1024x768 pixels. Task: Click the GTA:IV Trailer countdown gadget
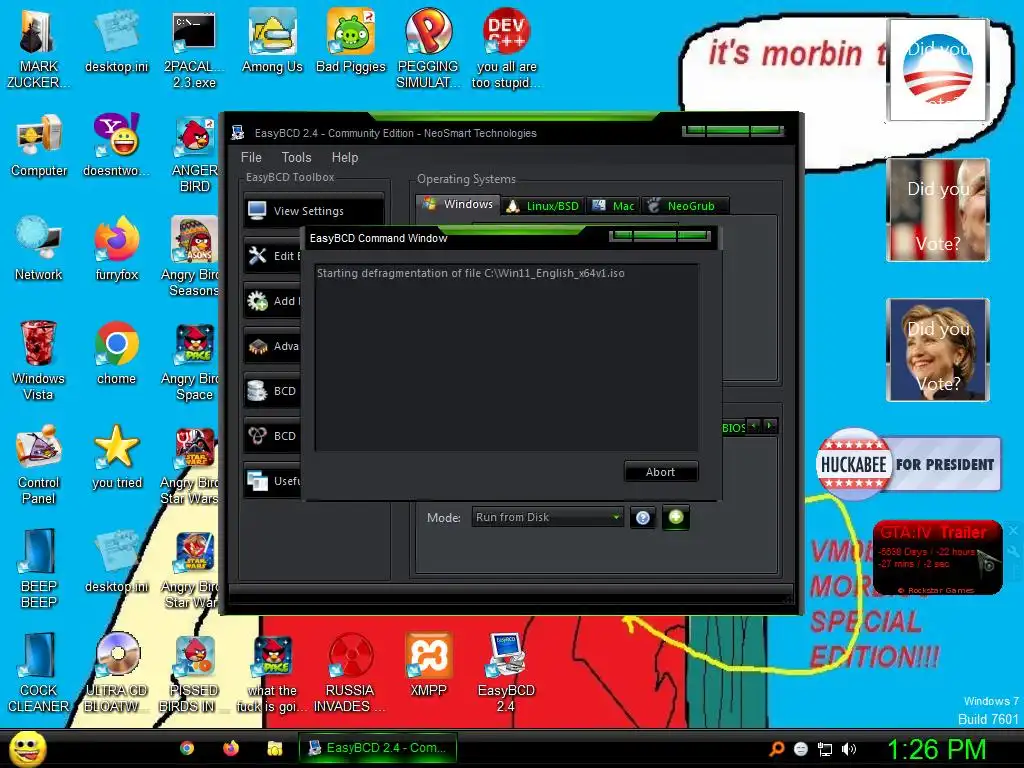938,557
